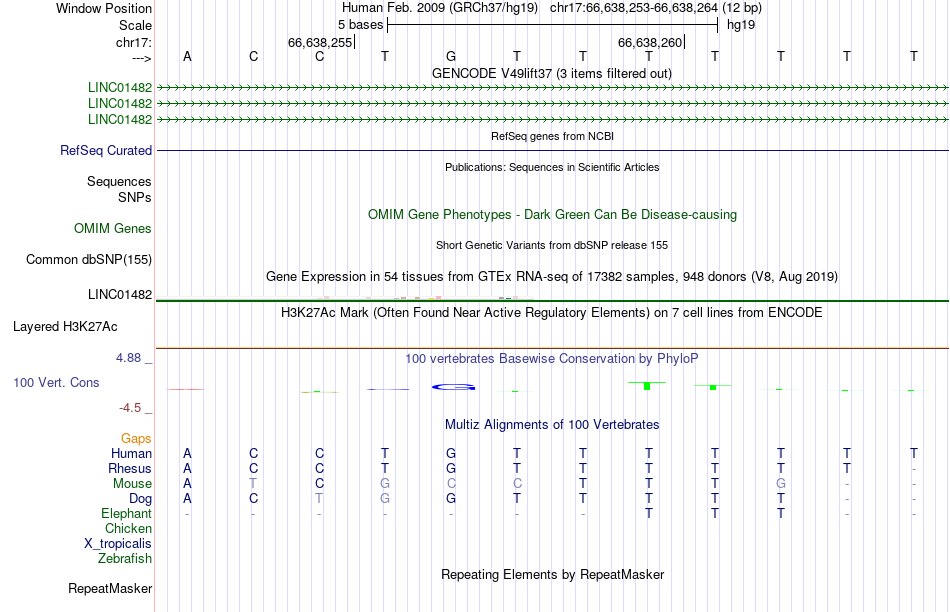Select the Layered H3K27Ac track label
This screenshot has height=612, width=950.
[65, 327]
